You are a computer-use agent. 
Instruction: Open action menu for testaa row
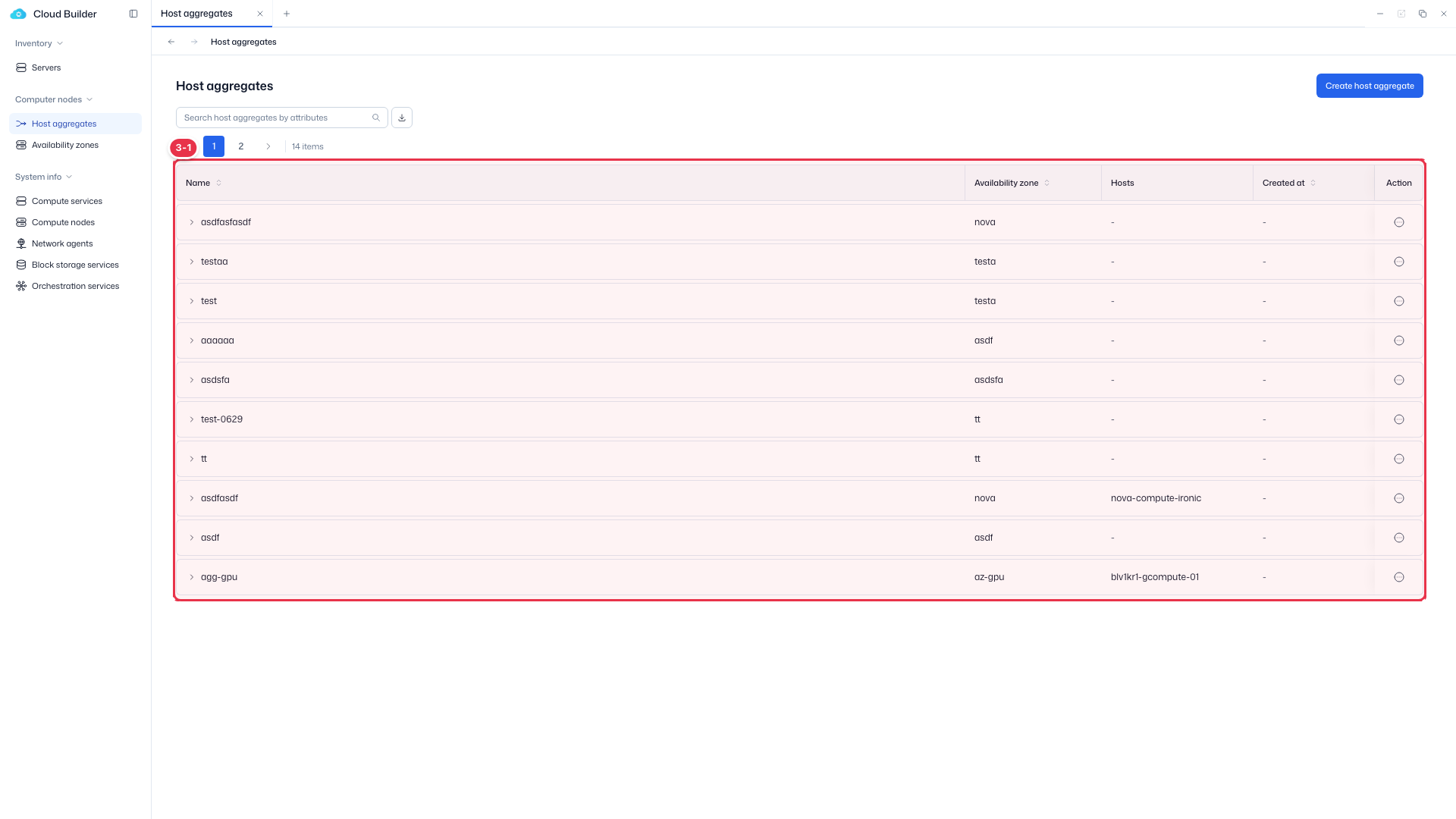(x=1399, y=262)
